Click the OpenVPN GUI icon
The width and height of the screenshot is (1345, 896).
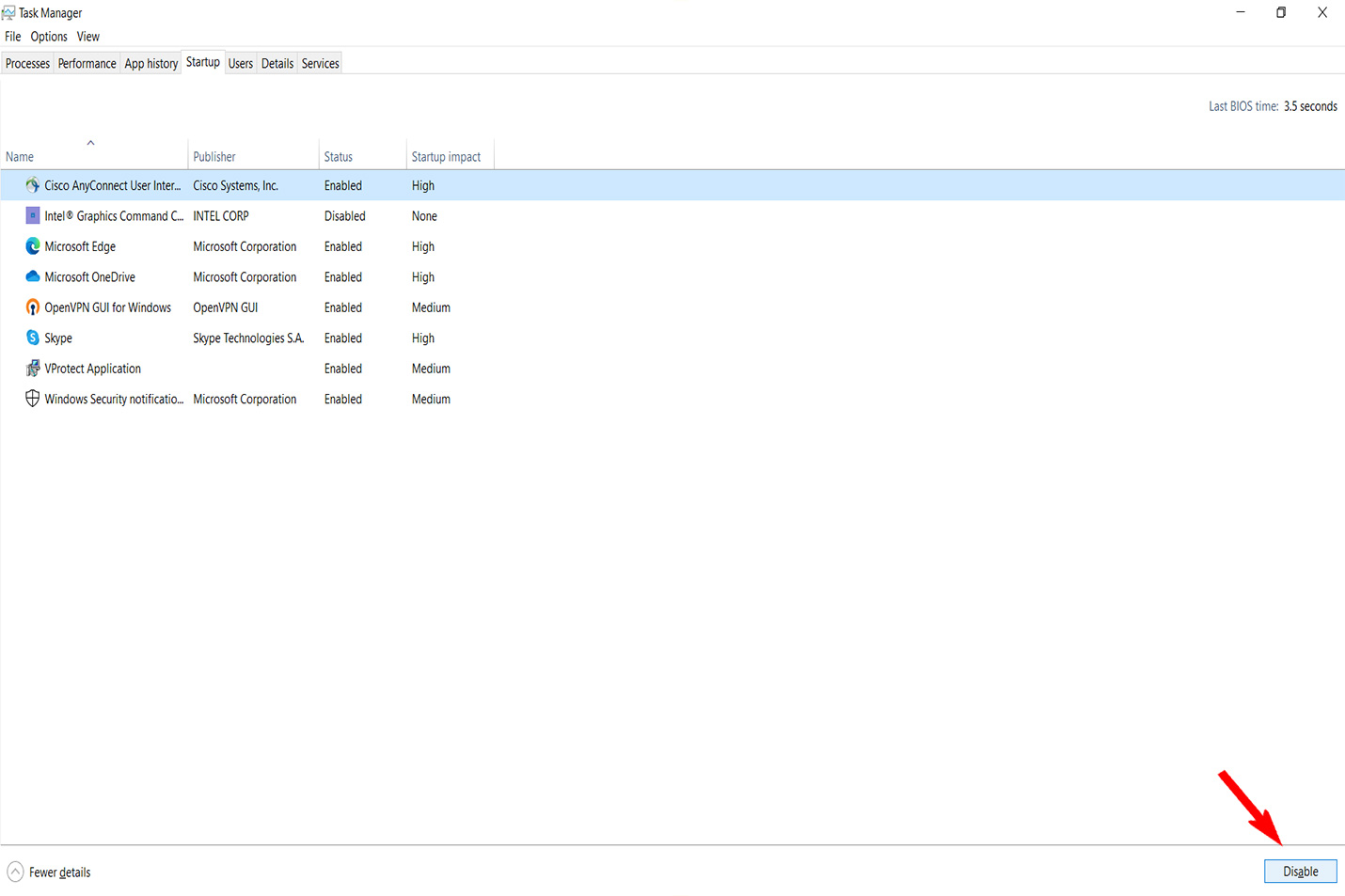point(33,307)
